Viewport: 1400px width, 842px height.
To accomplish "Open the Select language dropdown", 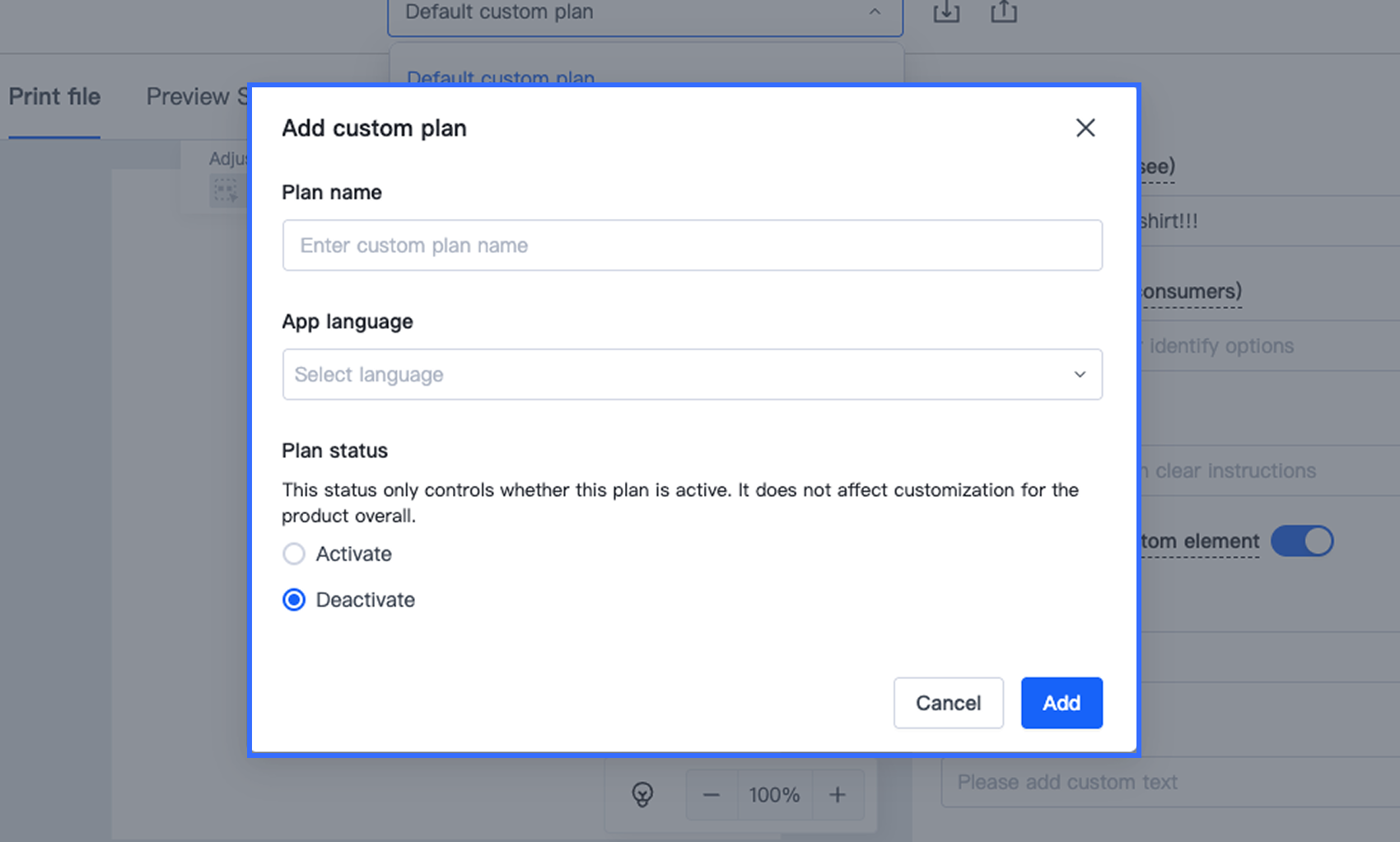I will (692, 375).
